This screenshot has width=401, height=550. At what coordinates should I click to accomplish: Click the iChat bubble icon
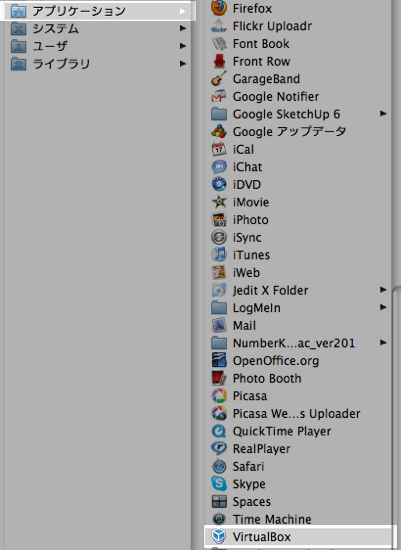(x=219, y=167)
